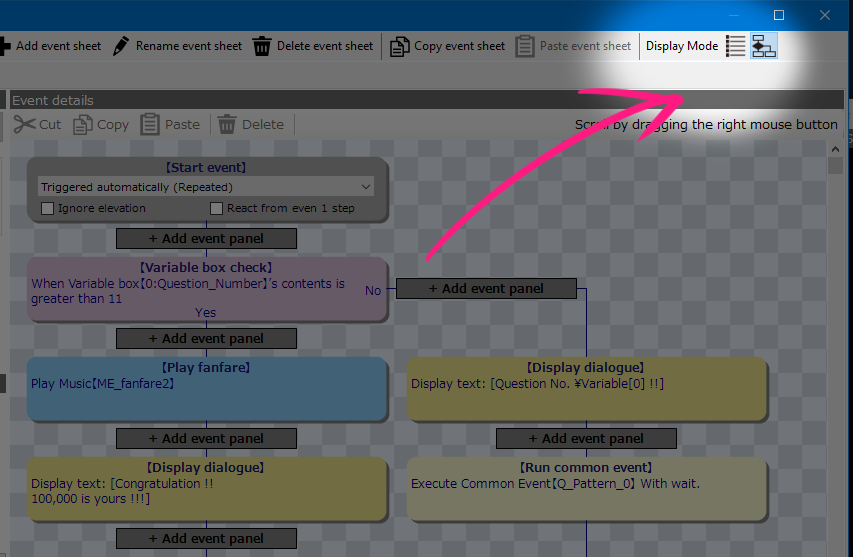
Task: Click the Delete event sheet label
Action: pyautogui.click(x=325, y=46)
